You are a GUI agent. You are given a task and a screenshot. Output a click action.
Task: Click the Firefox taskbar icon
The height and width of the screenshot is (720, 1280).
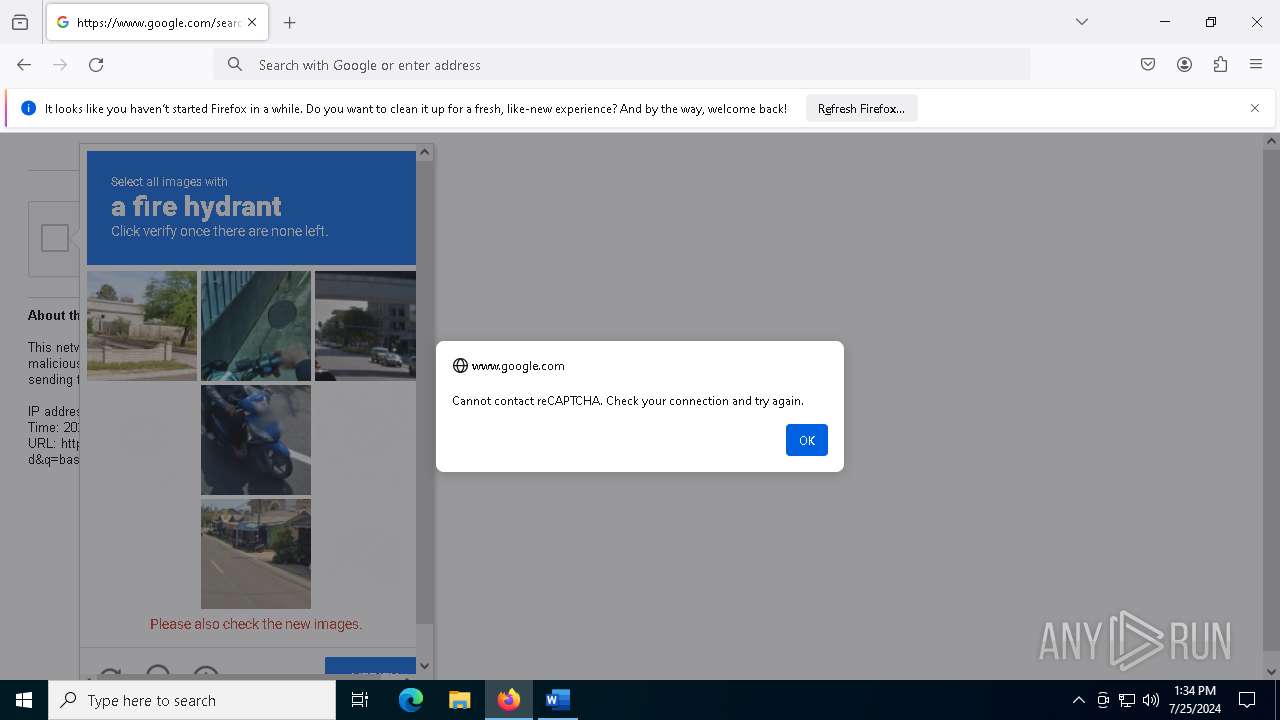click(x=509, y=700)
